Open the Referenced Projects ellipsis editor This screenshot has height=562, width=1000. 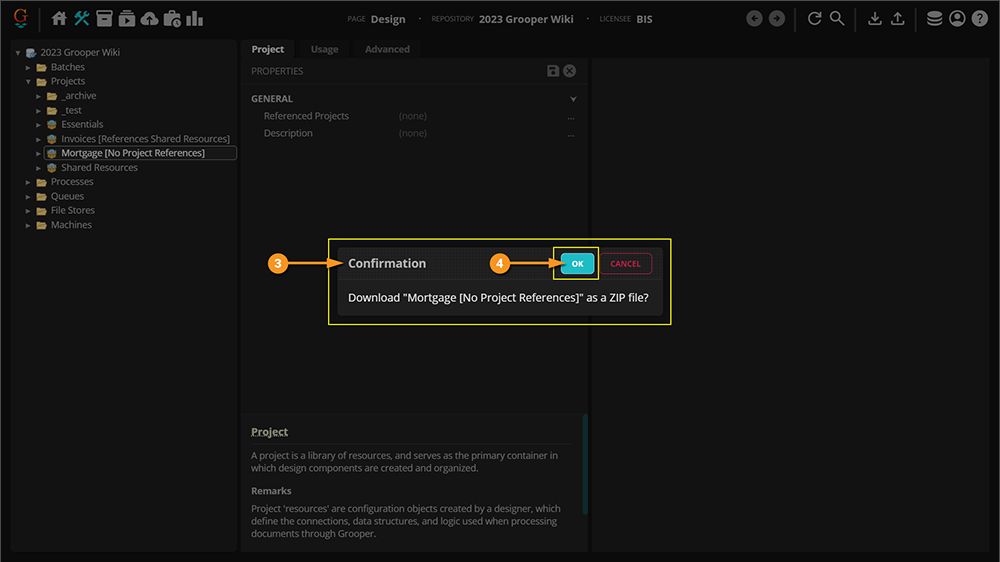(x=571, y=117)
